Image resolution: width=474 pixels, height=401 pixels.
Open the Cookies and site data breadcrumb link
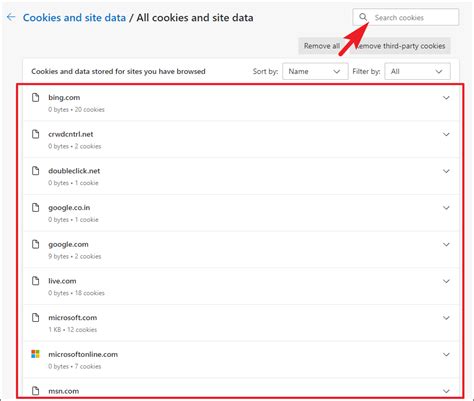[74, 17]
